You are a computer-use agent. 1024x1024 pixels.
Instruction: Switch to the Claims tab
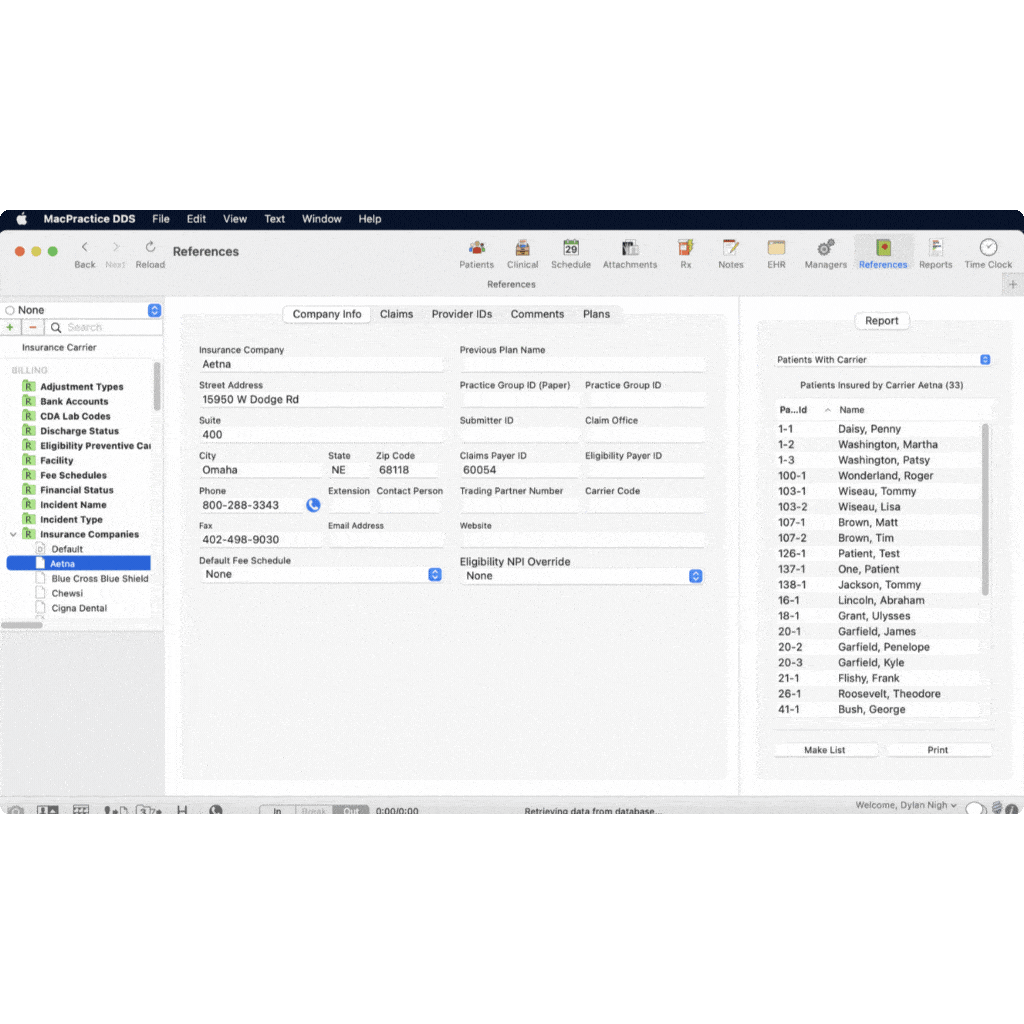396,314
